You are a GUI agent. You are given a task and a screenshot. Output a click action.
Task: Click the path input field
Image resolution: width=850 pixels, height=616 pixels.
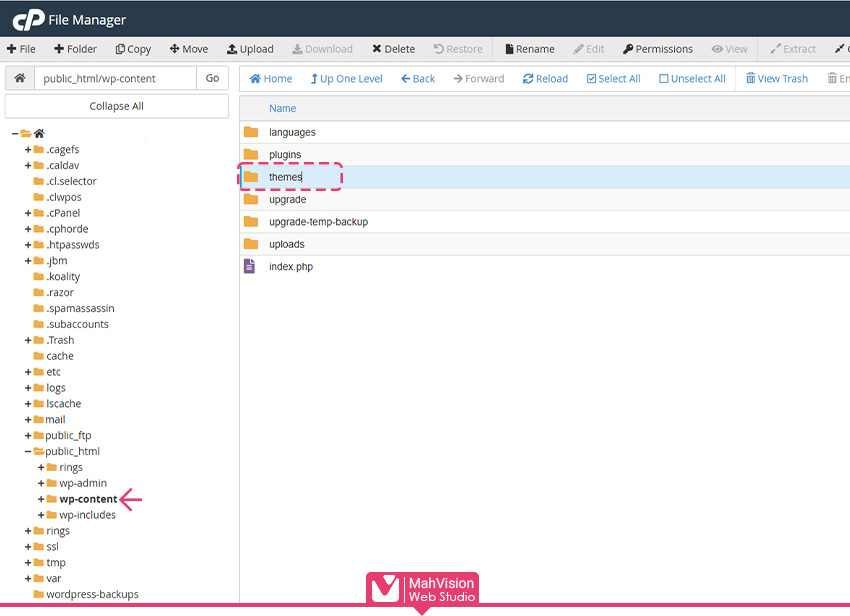(x=115, y=78)
